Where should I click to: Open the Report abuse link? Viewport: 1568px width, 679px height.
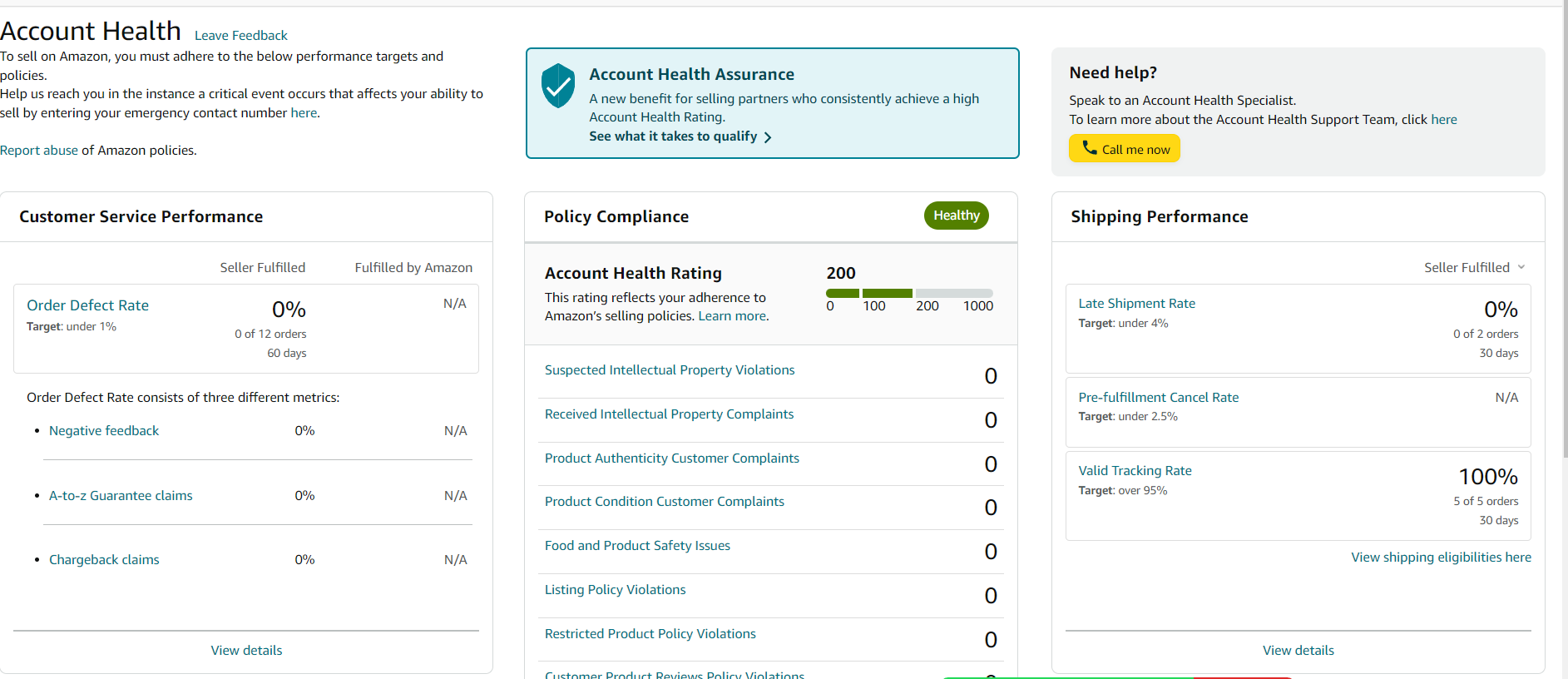(39, 151)
